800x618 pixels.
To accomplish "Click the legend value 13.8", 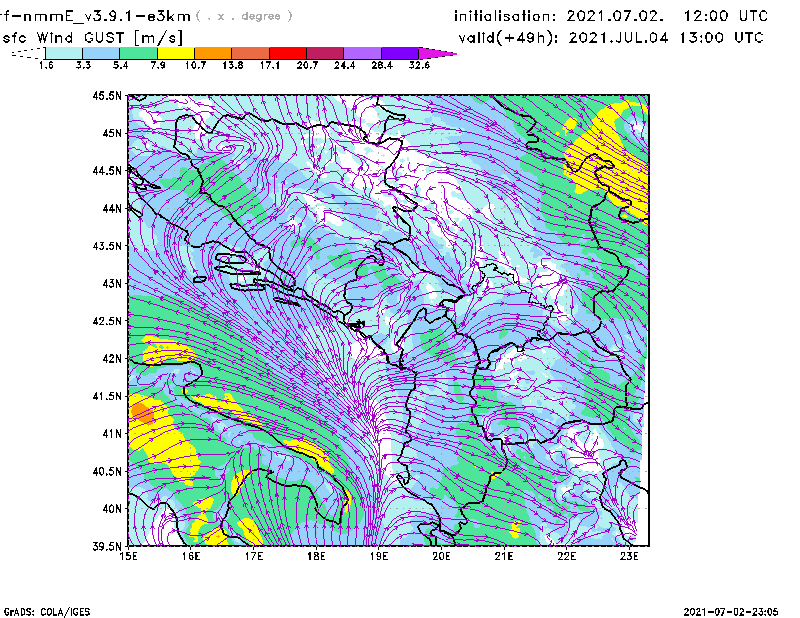I will point(233,65).
